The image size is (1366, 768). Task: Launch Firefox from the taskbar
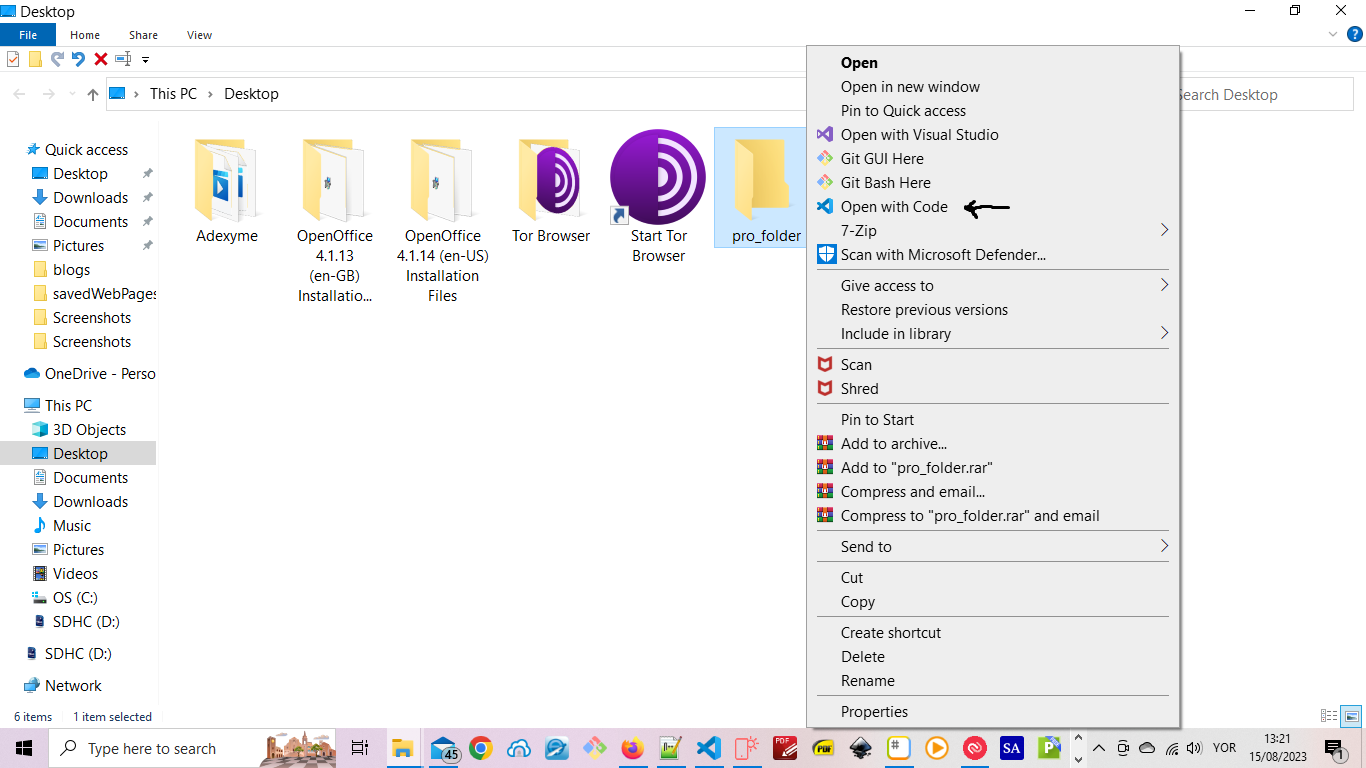(632, 748)
